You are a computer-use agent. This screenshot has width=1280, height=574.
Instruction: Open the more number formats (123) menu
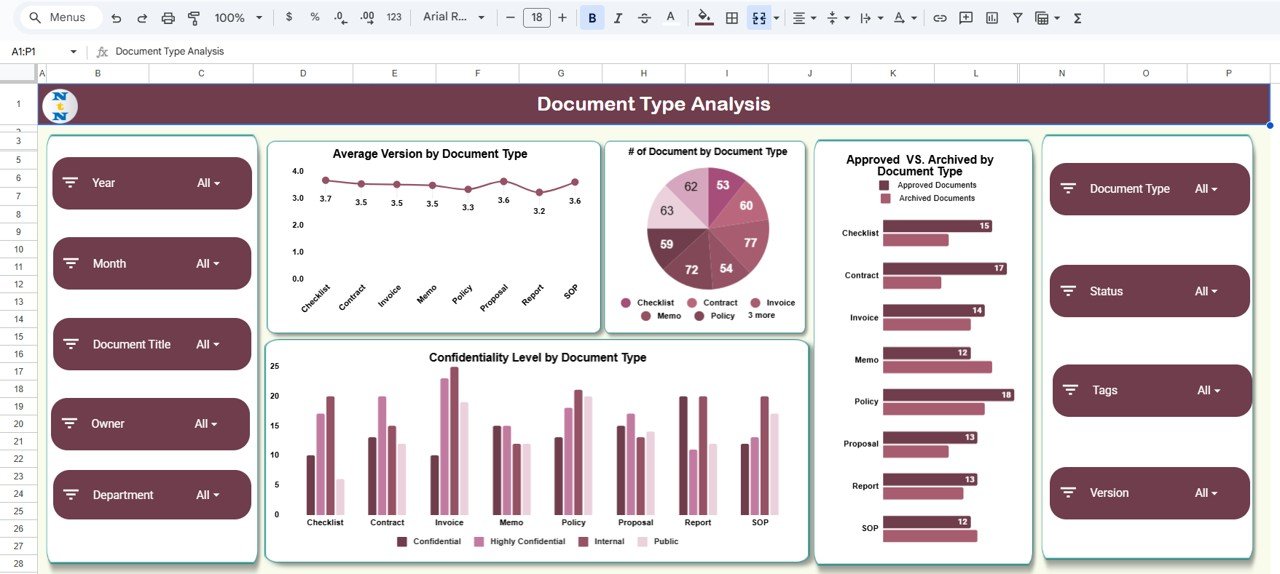[394, 18]
